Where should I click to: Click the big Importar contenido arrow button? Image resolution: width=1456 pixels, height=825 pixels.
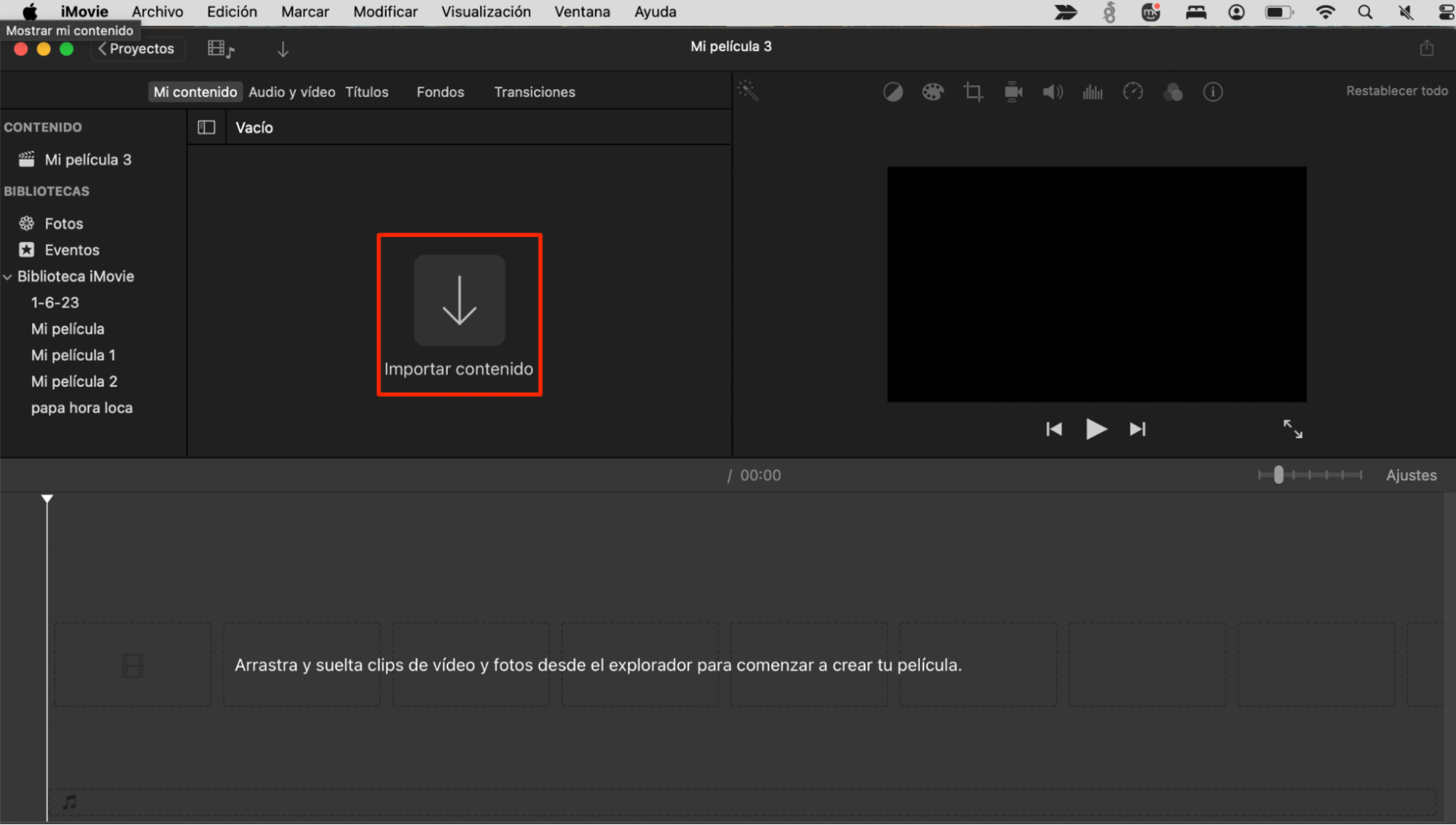click(x=459, y=300)
